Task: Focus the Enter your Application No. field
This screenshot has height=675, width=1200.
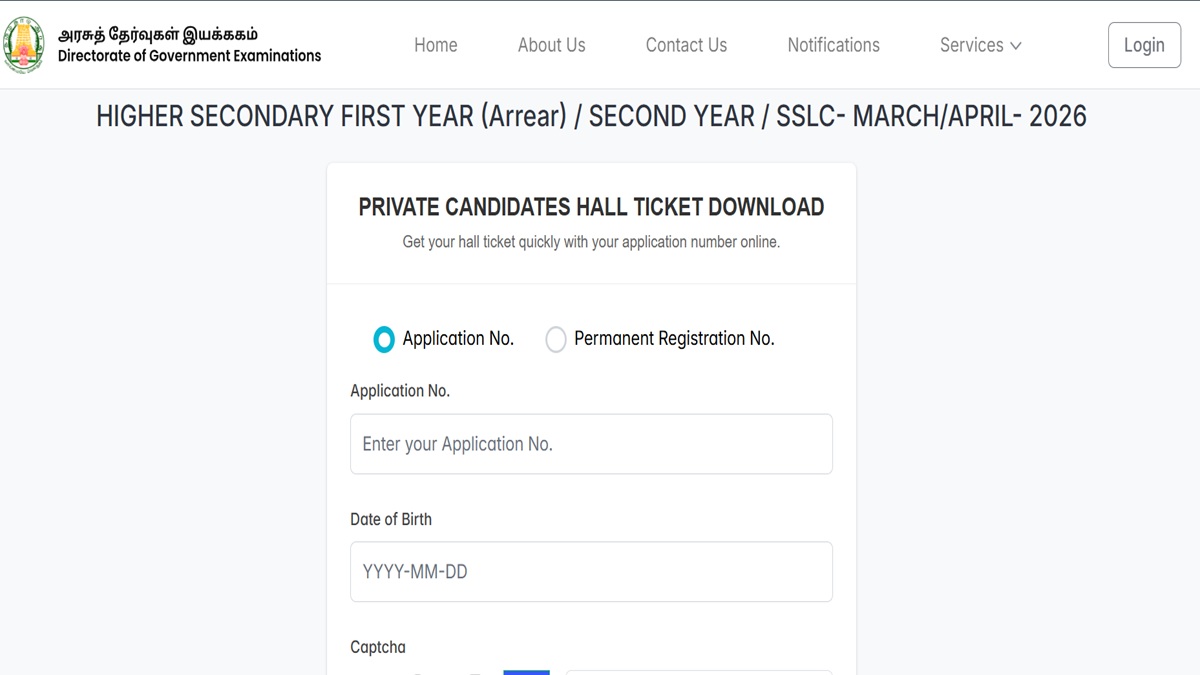Action: click(x=591, y=444)
